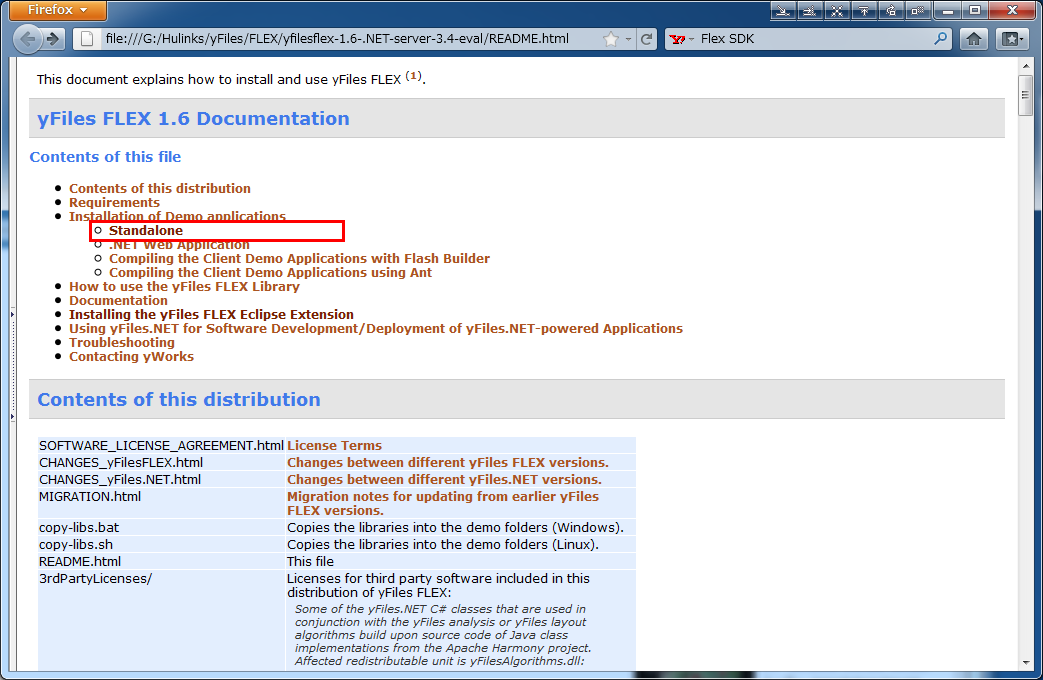1043x680 pixels.
Task: Focus the URL address field
Action: click(337, 39)
